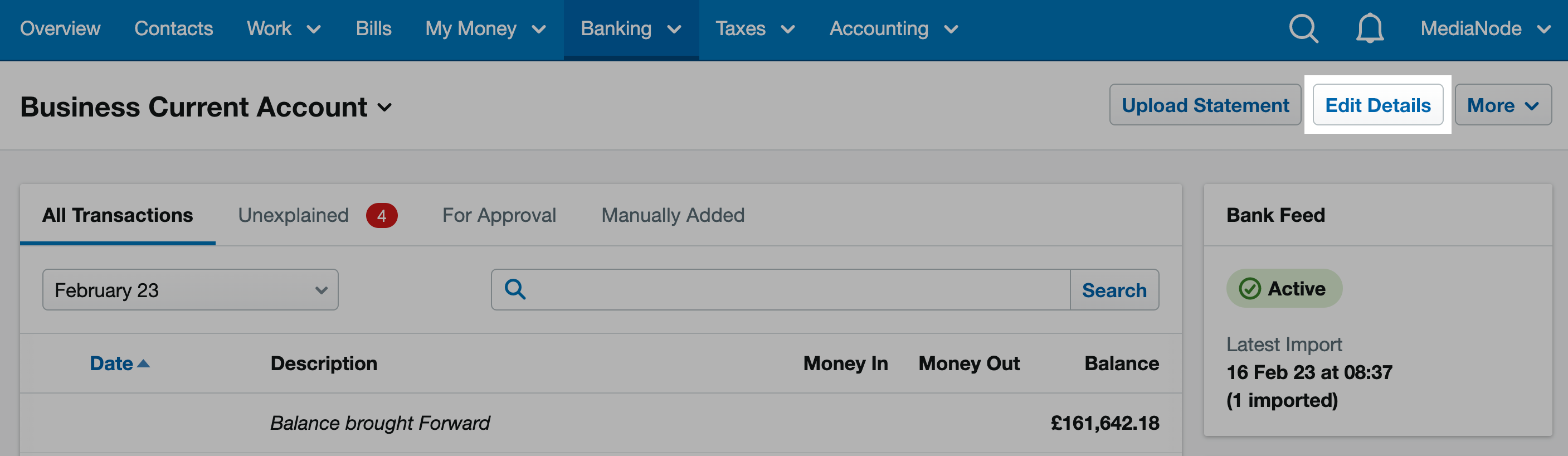Expand the Accounting menu

[894, 28]
